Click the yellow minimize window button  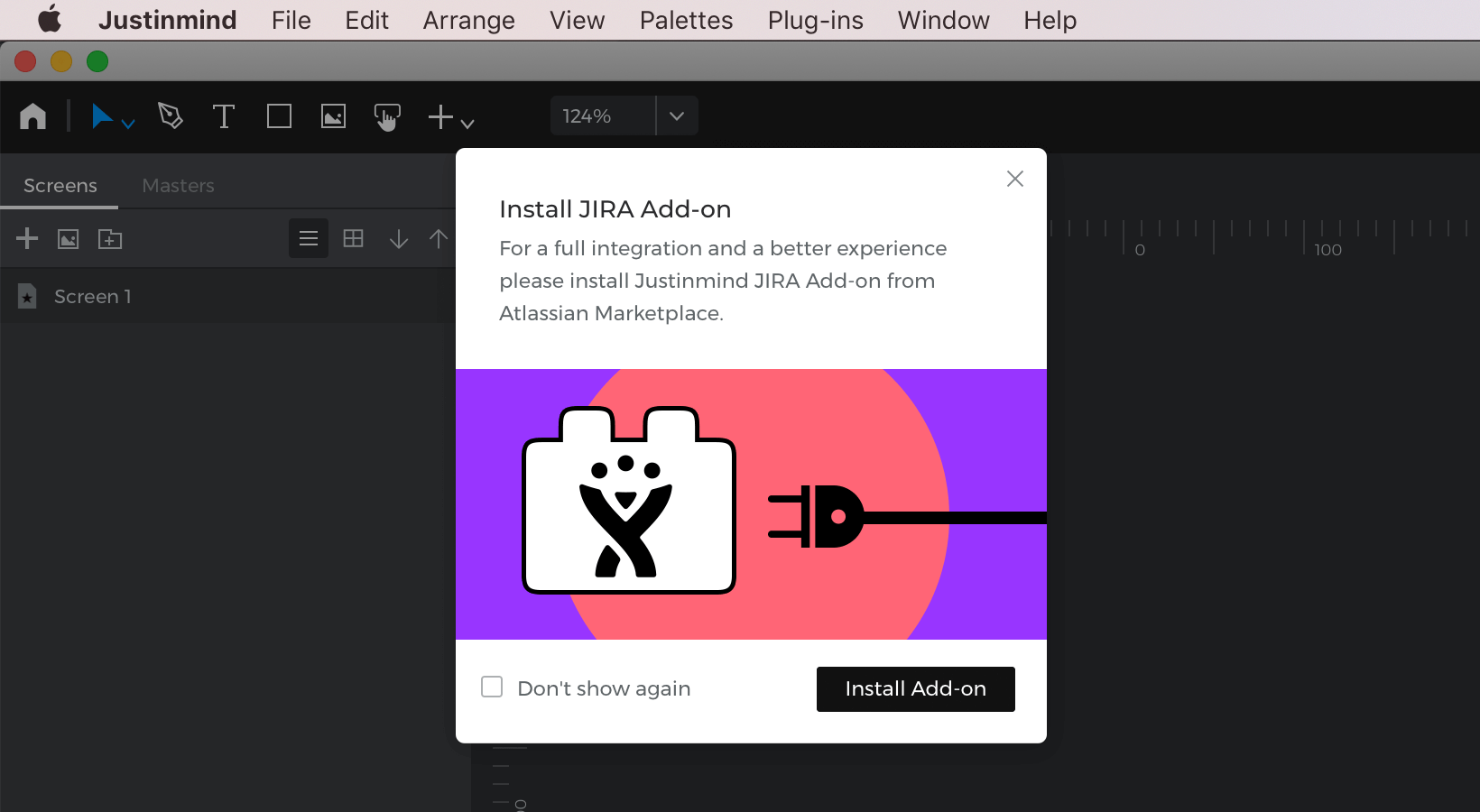point(61,61)
